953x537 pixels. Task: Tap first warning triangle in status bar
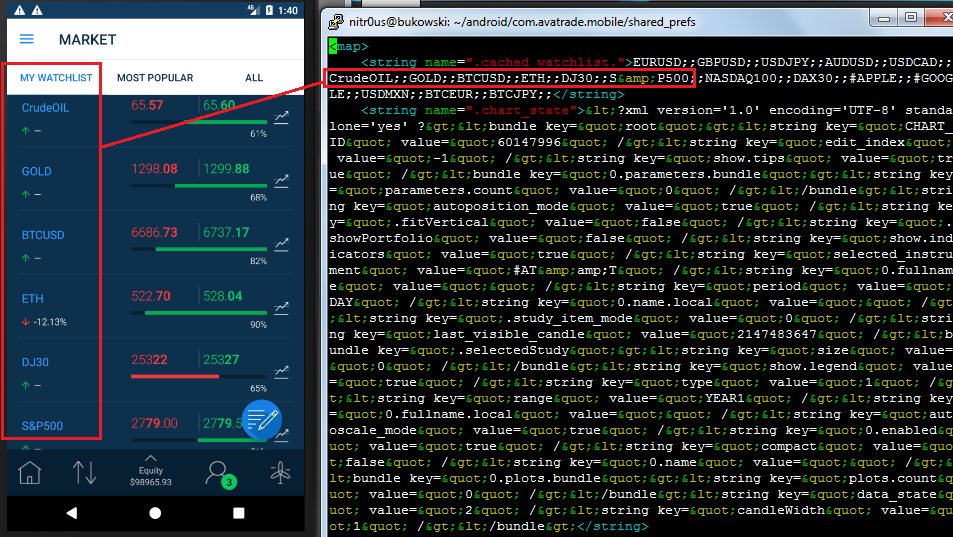20,10
